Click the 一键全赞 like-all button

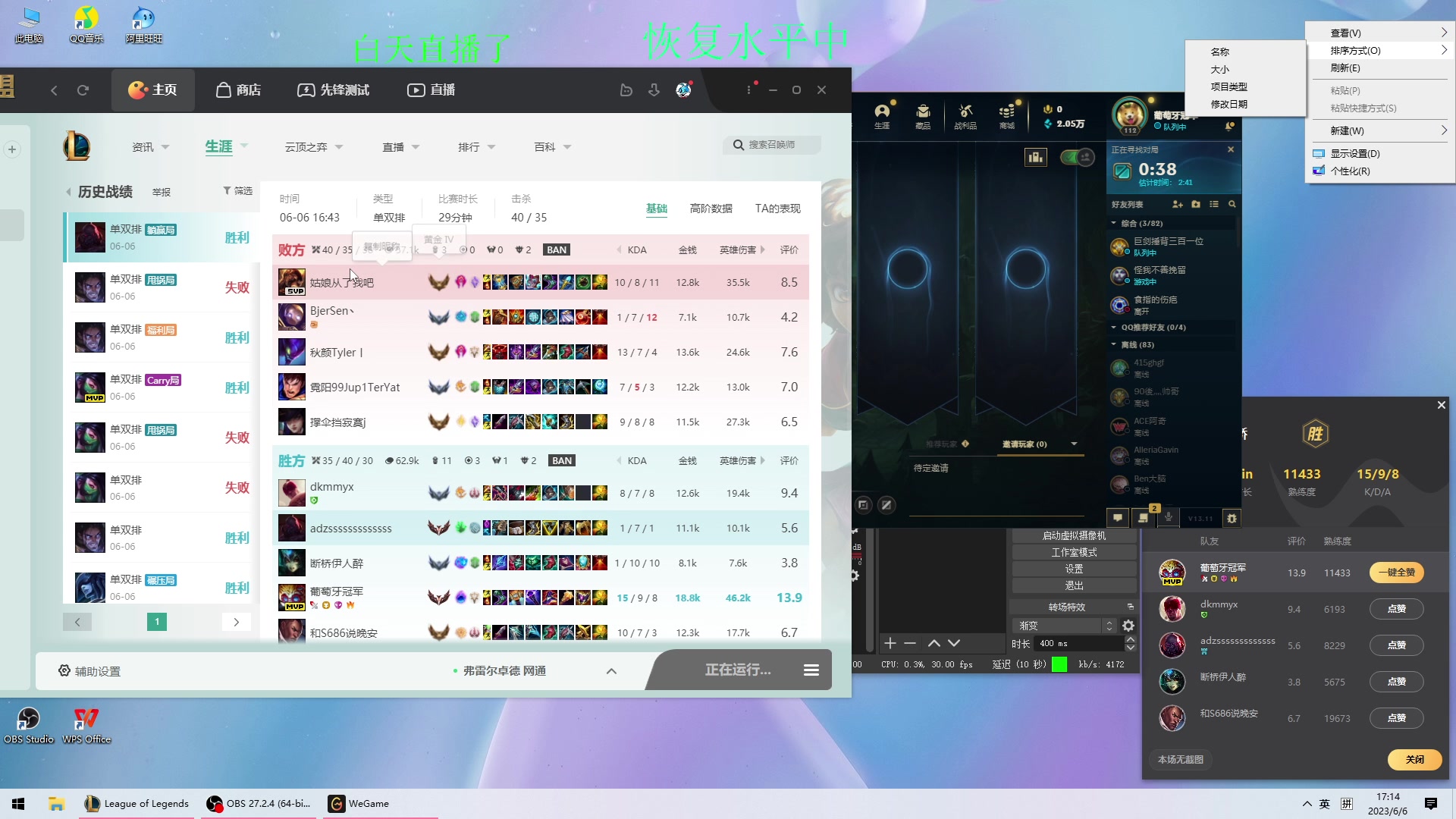coord(1397,573)
